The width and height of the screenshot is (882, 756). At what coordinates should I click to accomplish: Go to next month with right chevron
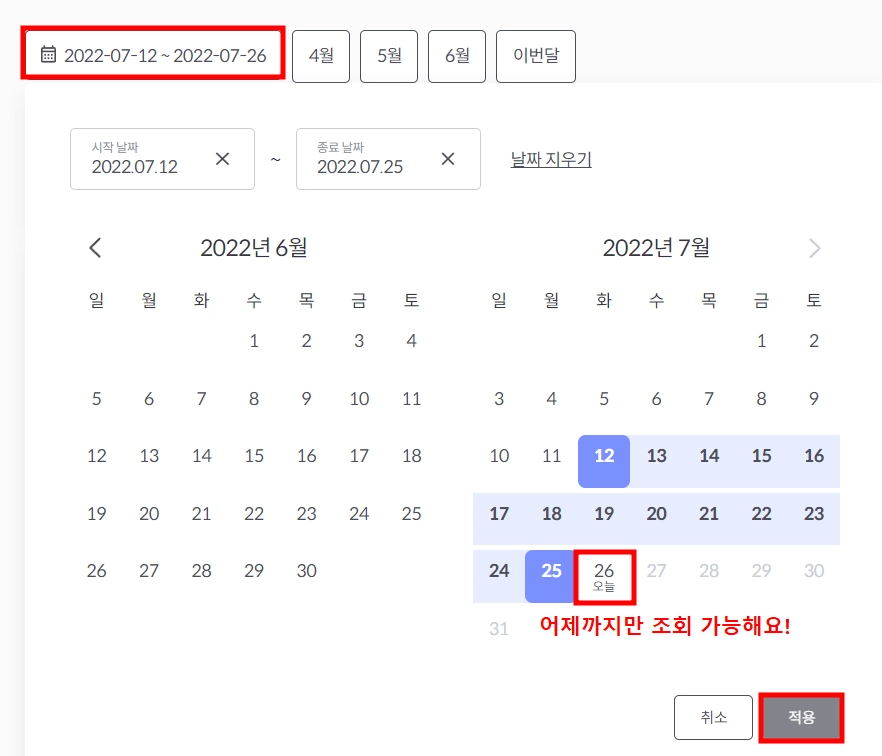[x=814, y=248]
